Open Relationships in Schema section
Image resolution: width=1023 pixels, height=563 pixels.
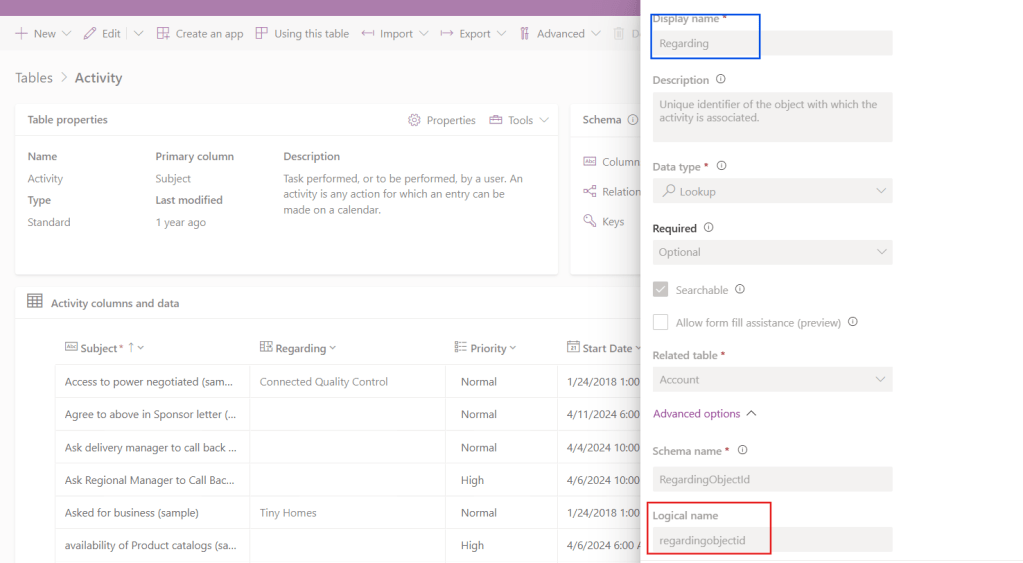coord(611,191)
